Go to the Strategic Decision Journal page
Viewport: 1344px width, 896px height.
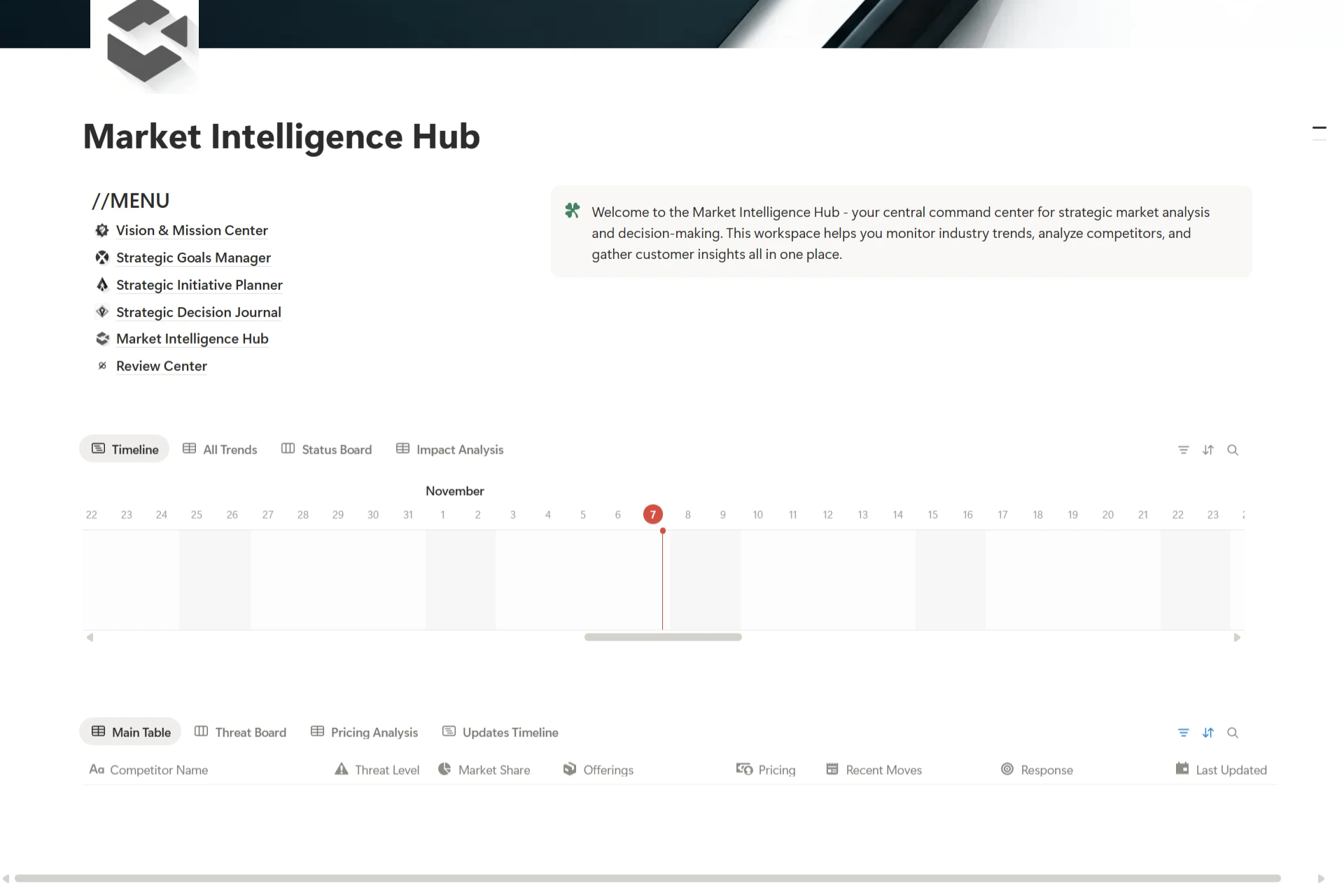[198, 312]
